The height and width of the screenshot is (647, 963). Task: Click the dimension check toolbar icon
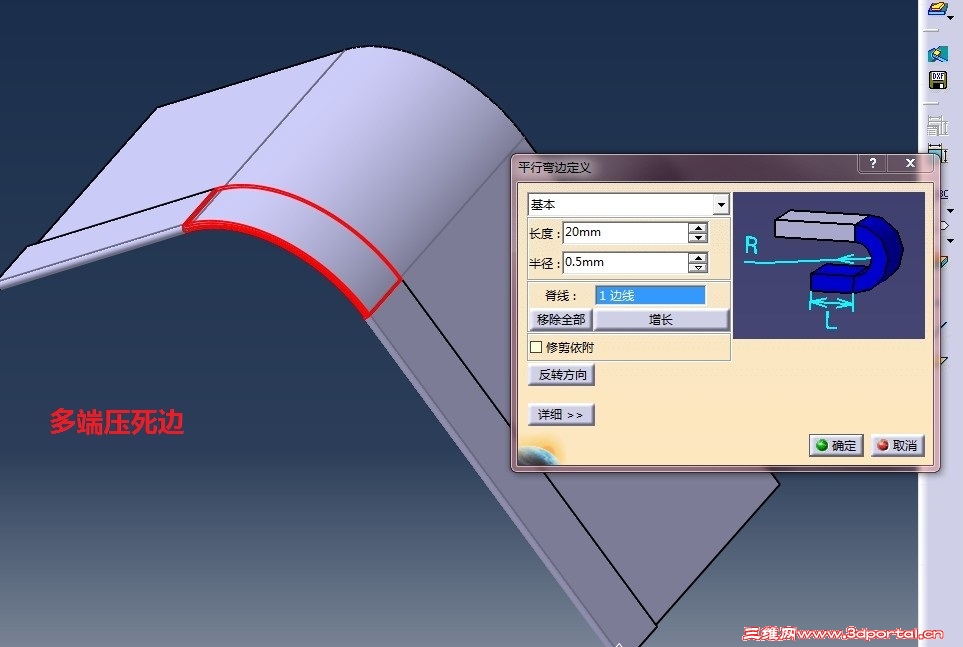936,152
